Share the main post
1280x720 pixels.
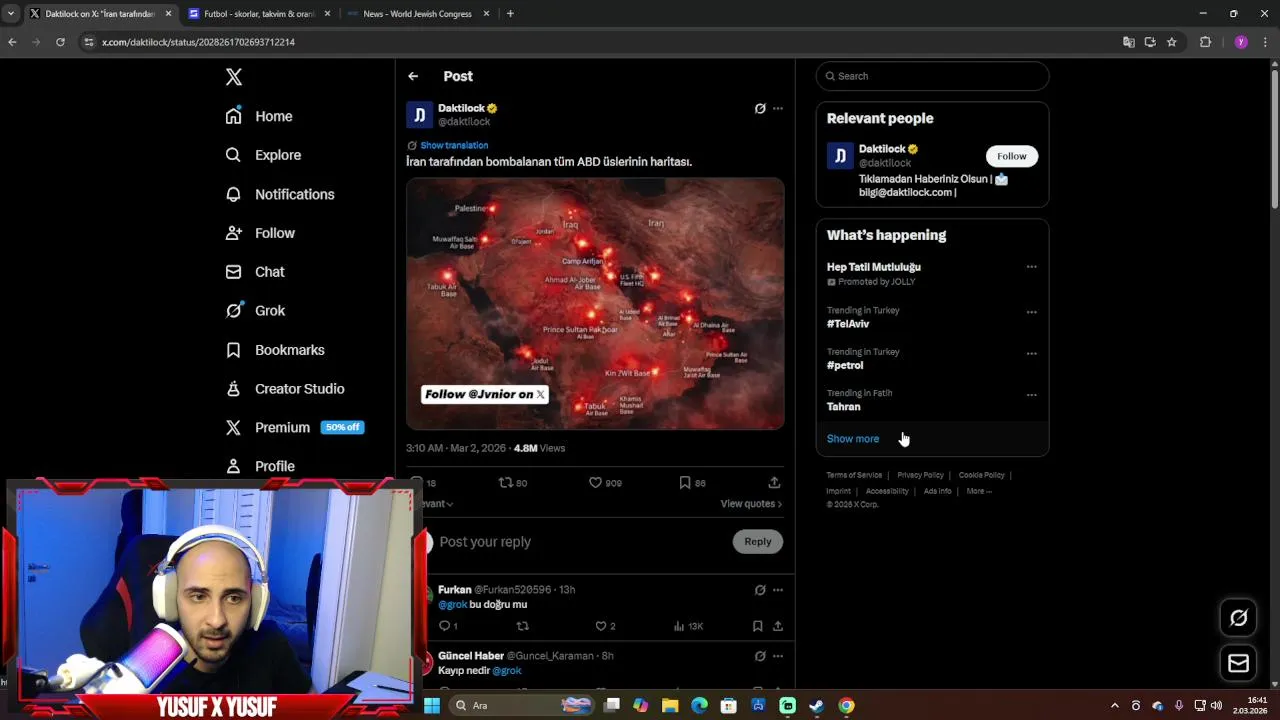click(774, 482)
